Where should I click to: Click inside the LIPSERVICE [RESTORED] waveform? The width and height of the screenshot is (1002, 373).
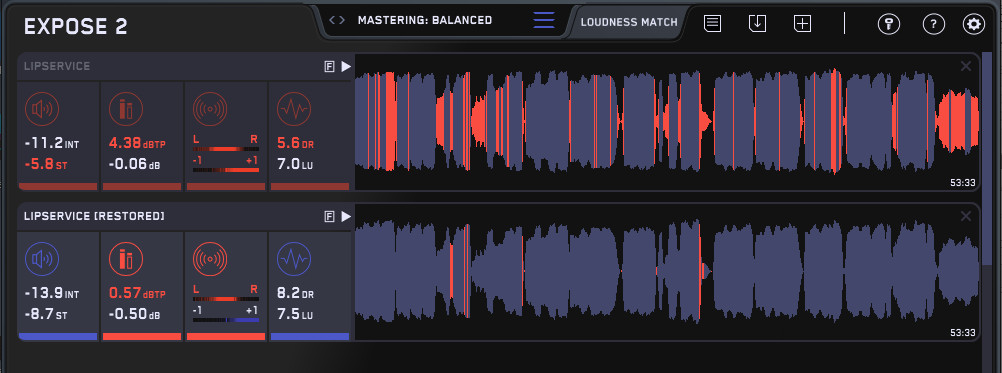click(x=667, y=271)
